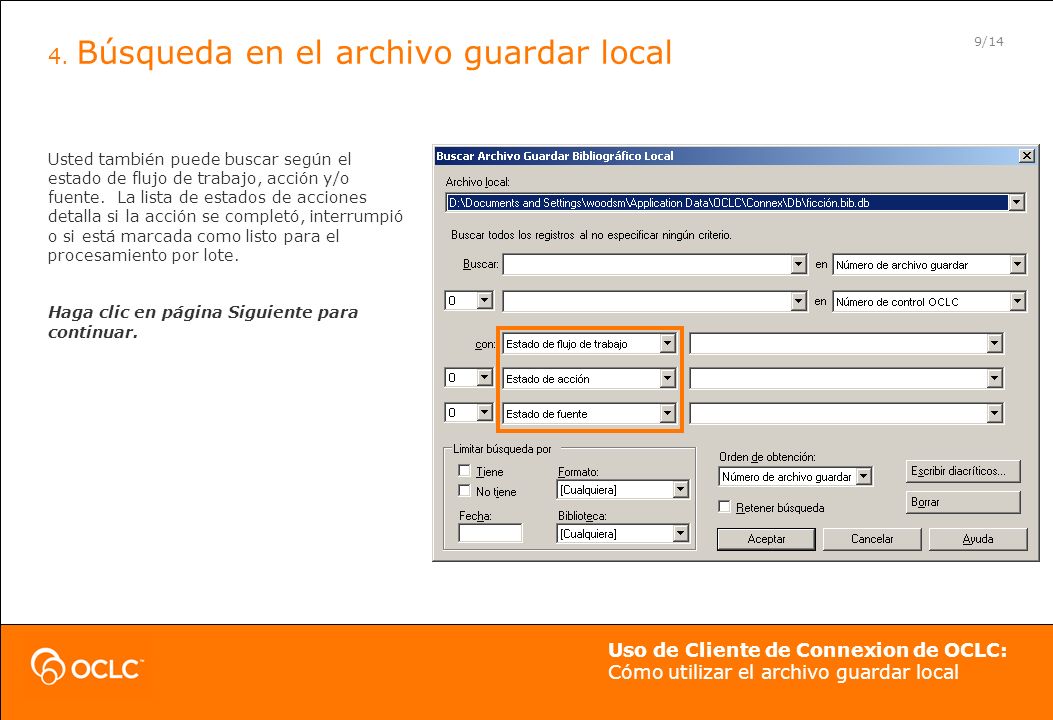Expand the Estado de acción dropdown

pyautogui.click(x=667, y=379)
